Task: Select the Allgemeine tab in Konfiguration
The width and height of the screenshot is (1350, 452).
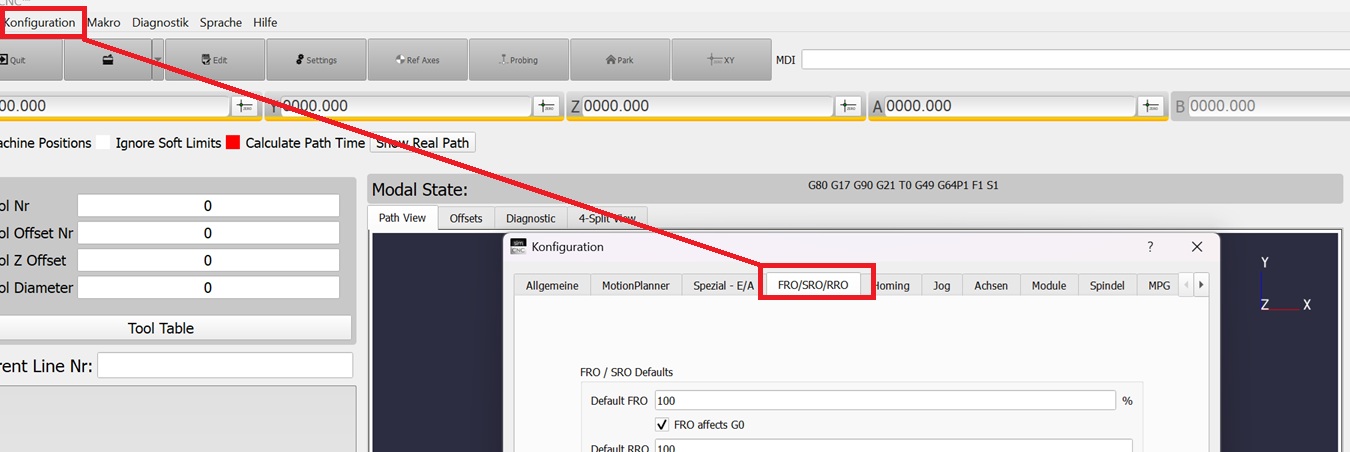Action: coord(552,285)
